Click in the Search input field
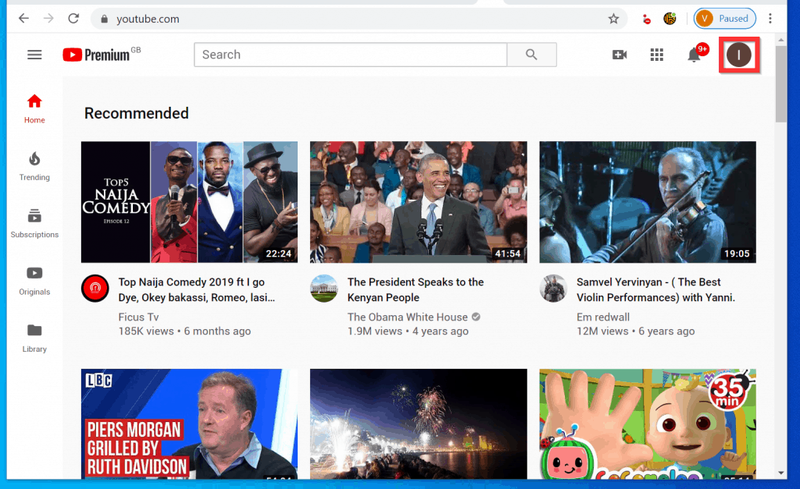 tap(351, 55)
